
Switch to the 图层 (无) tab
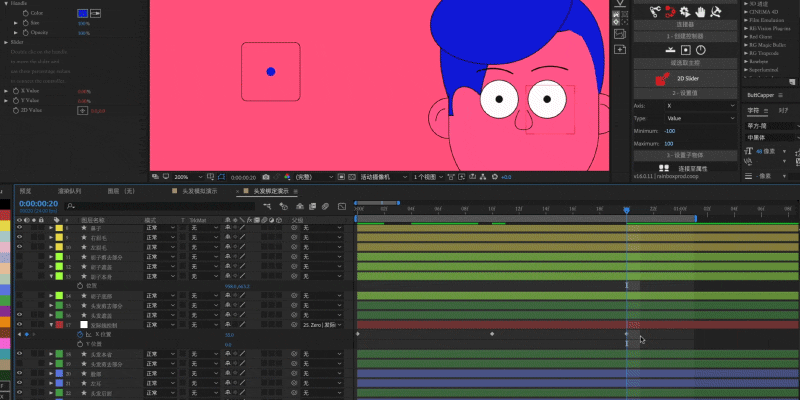coord(120,191)
